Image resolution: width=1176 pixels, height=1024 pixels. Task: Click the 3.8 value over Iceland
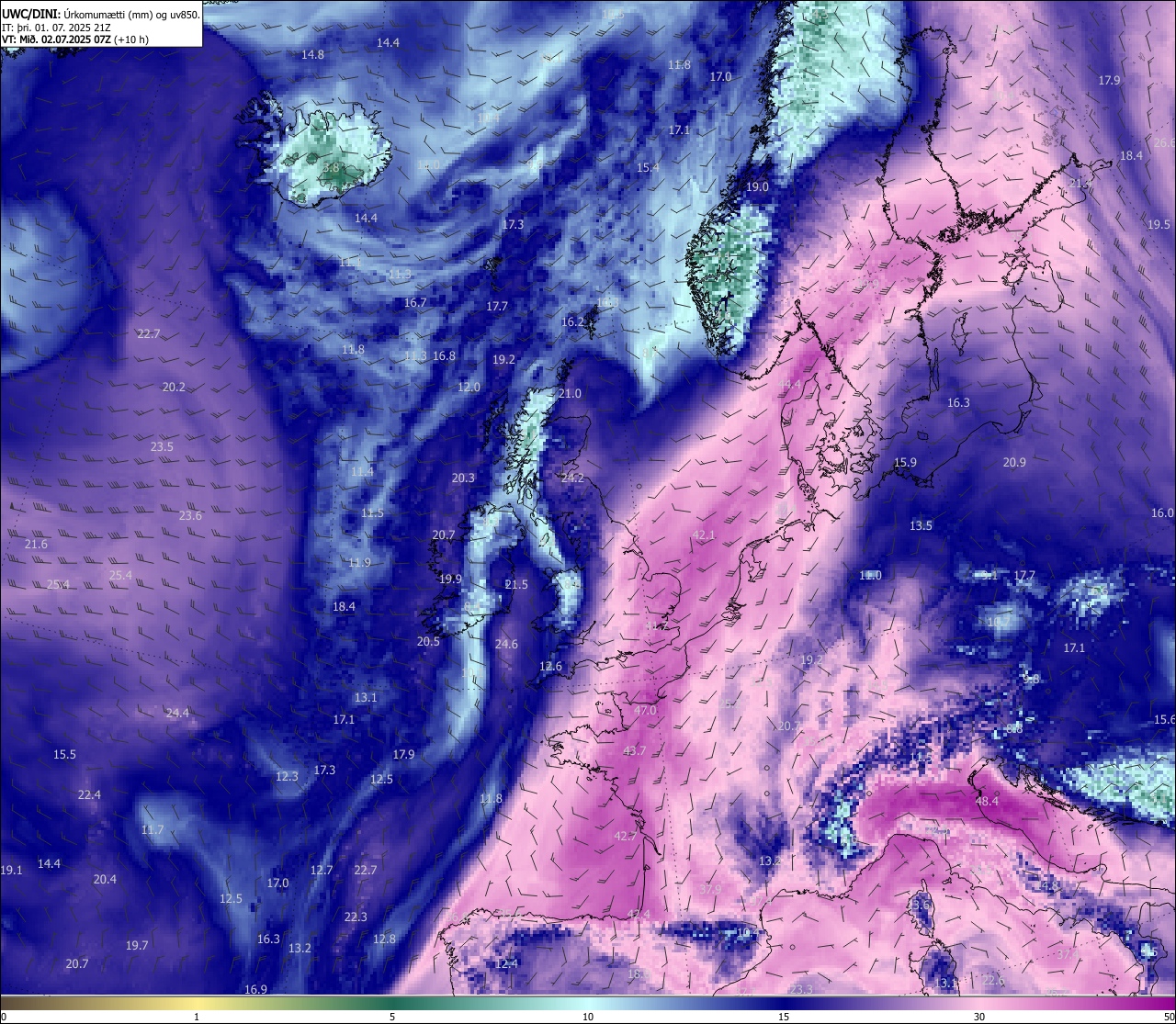(x=331, y=168)
